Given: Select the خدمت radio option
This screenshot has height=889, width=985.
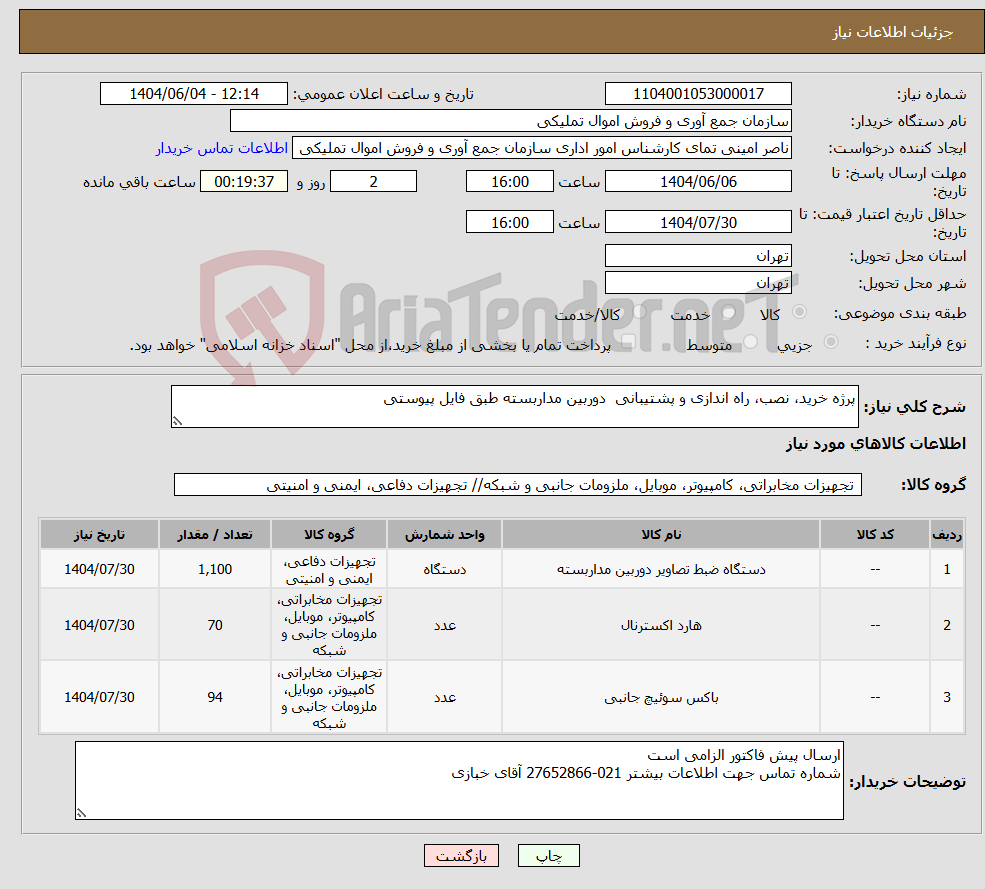Looking at the screenshot, I should 727,311.
